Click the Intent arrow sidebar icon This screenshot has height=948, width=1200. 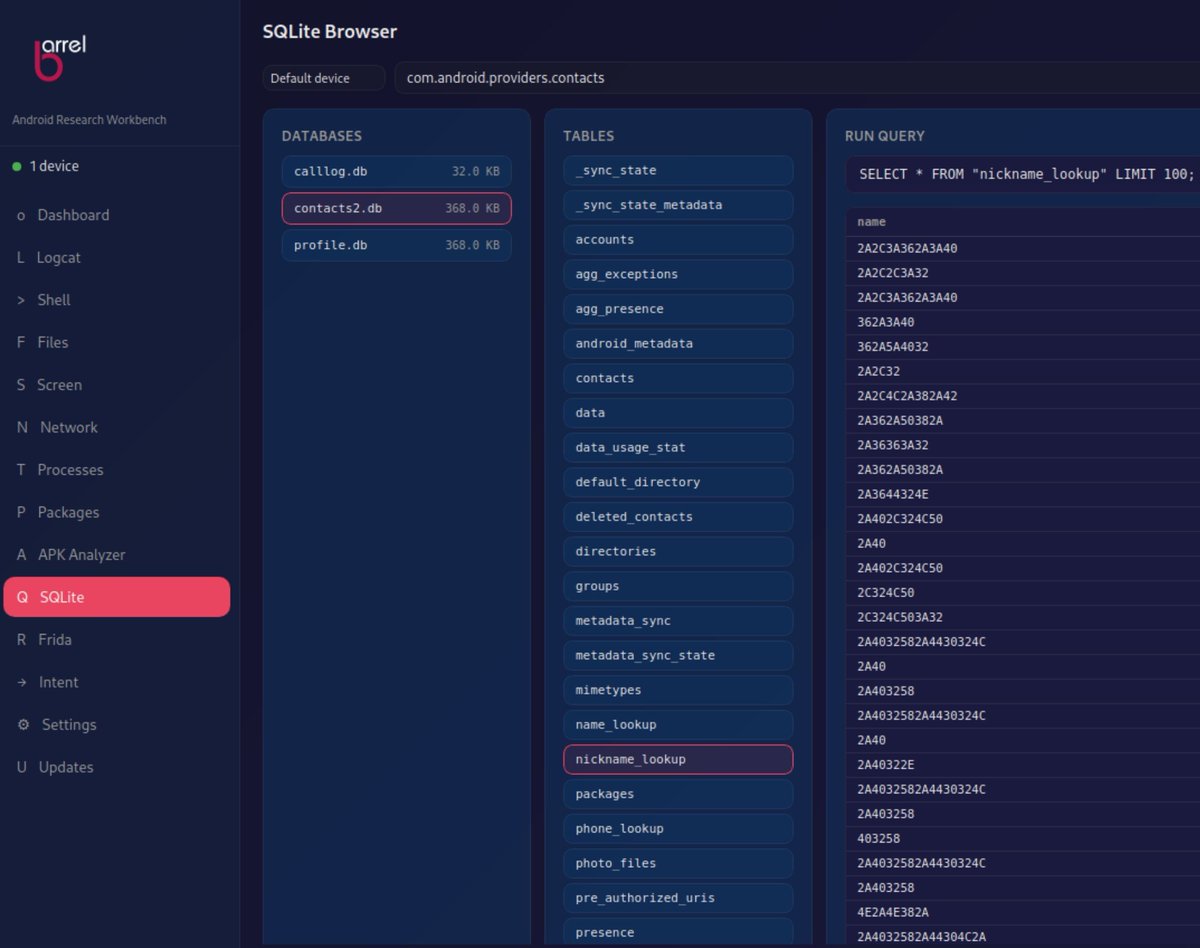[22, 682]
